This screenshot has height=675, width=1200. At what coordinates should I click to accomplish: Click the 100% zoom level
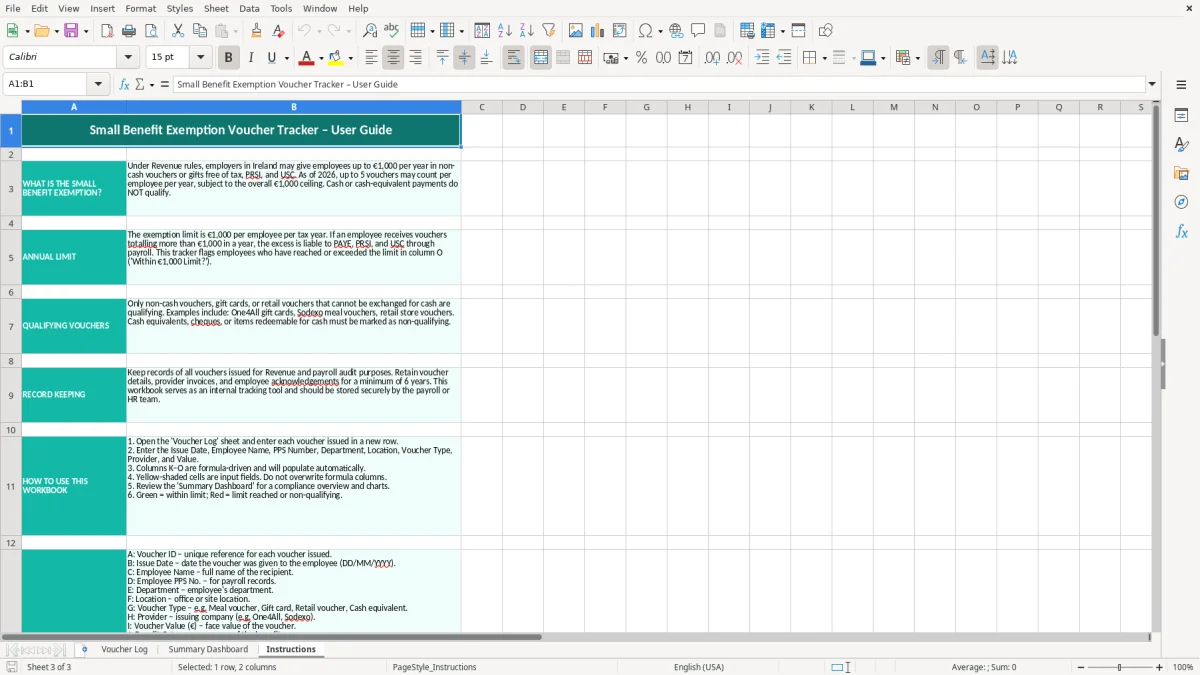pos(1183,667)
